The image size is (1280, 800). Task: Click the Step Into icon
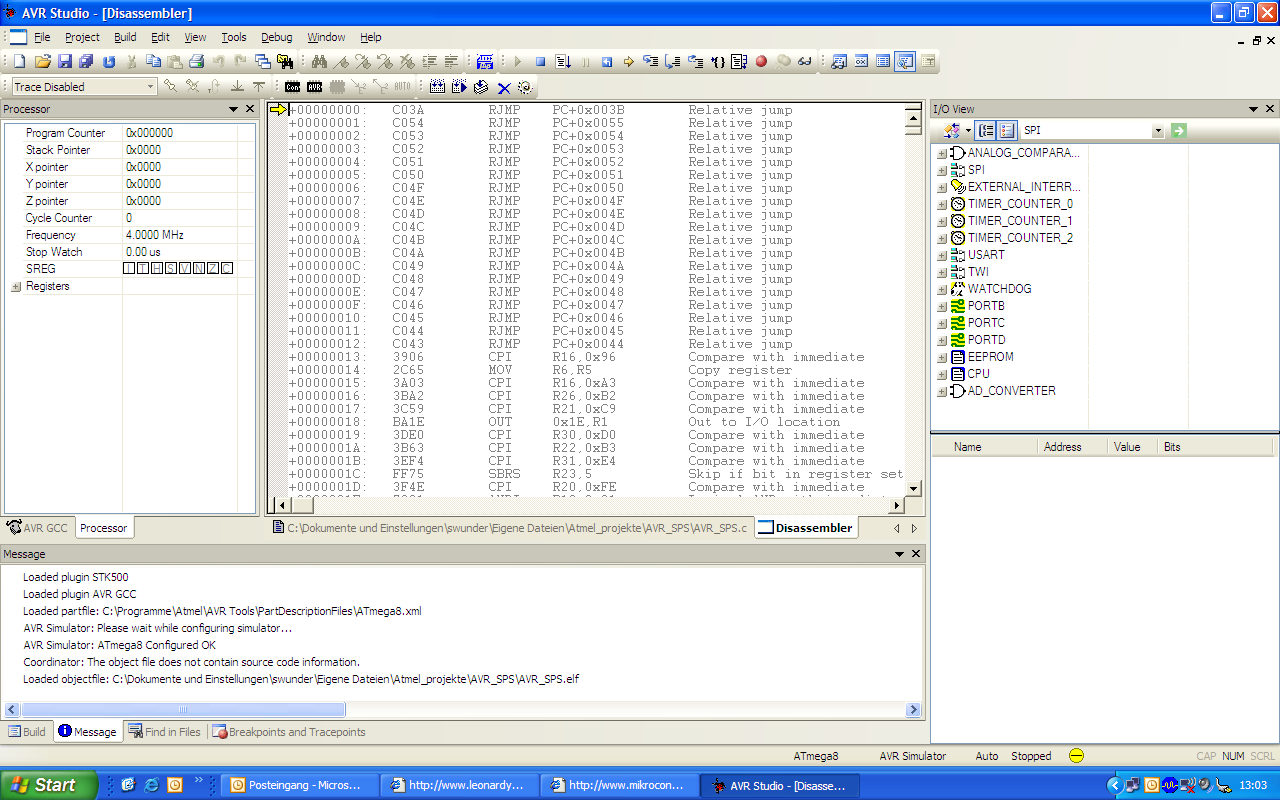click(651, 61)
